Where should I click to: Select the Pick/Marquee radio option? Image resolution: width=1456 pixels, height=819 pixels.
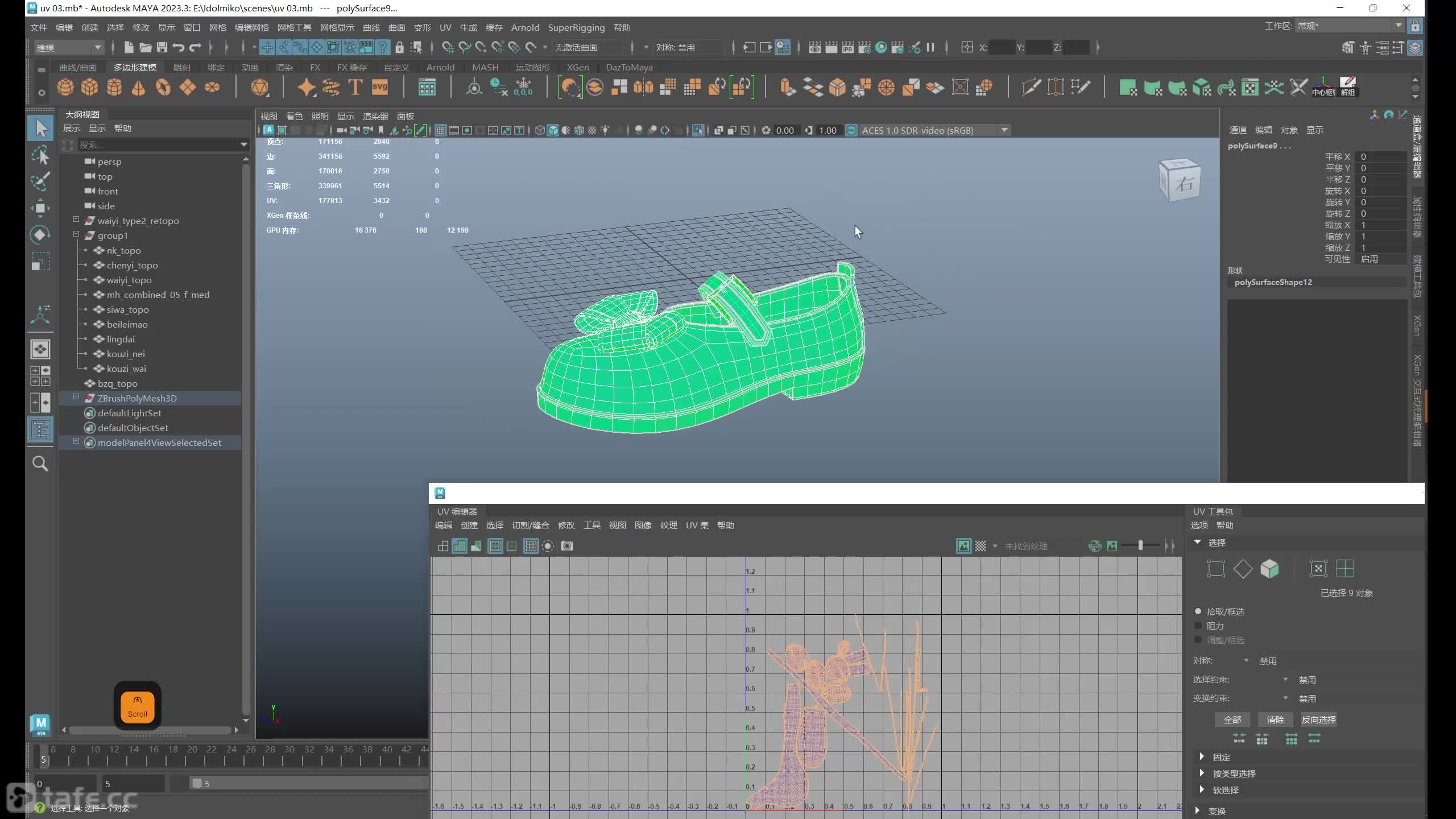click(1198, 611)
